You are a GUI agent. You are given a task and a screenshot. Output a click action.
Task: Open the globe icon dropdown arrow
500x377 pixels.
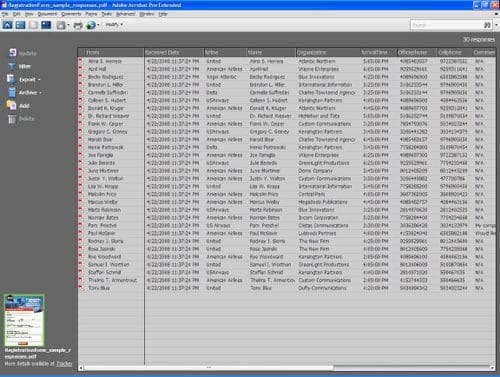click(x=98, y=25)
